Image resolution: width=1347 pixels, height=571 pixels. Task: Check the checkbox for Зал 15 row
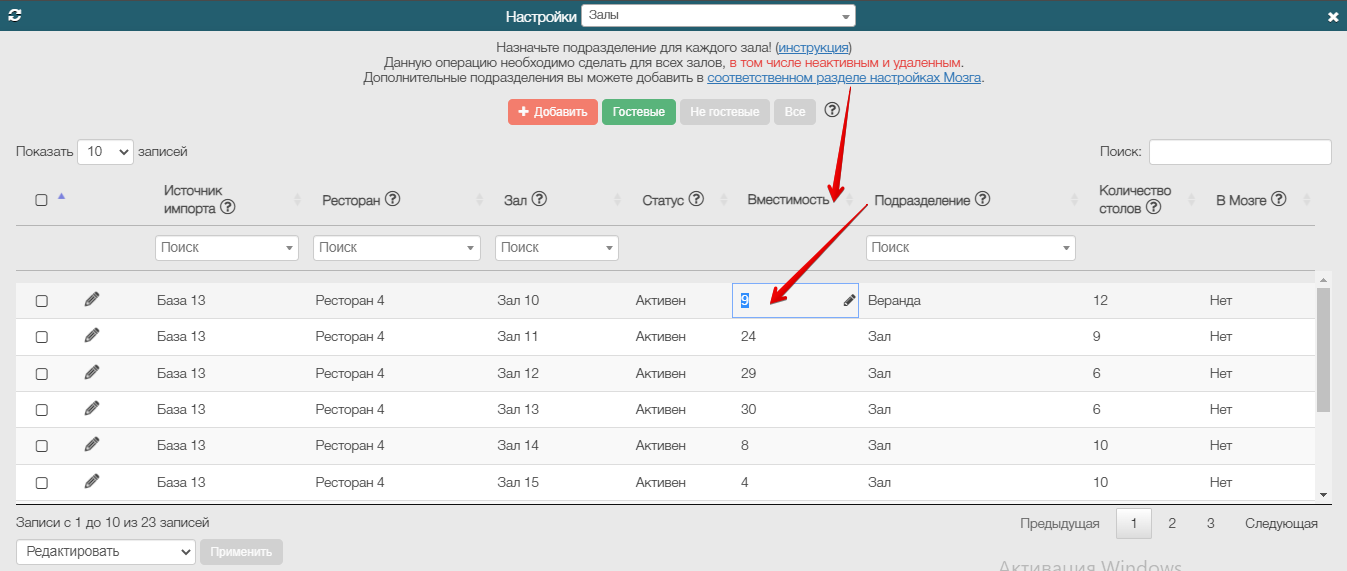tap(42, 483)
